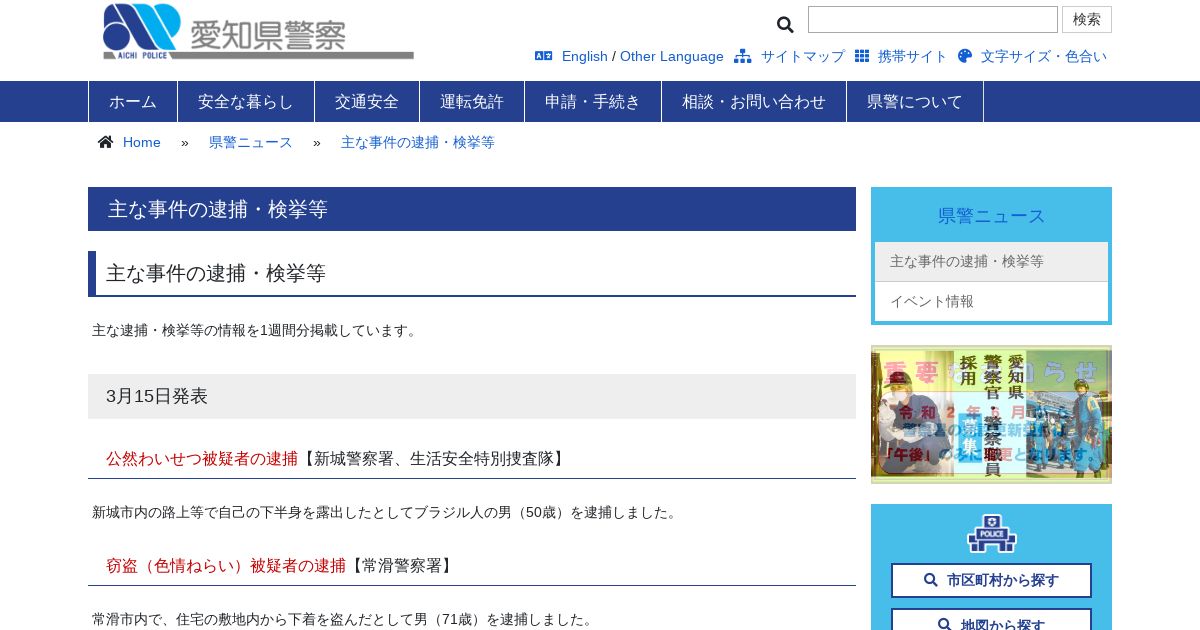Focus the site search text field
This screenshot has width=1200, height=630.
pos(933,20)
